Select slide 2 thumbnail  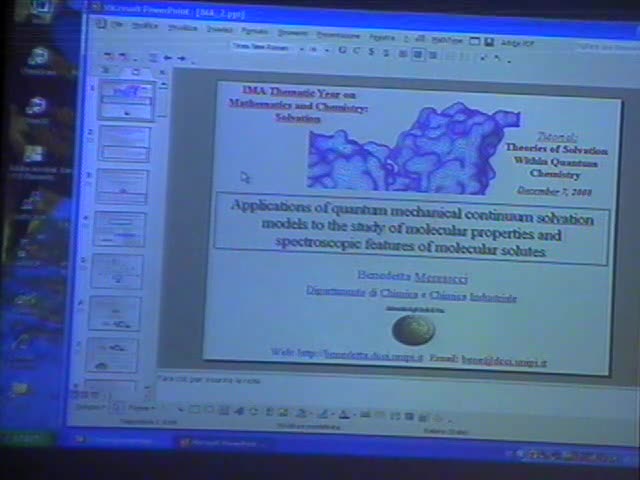[124, 144]
